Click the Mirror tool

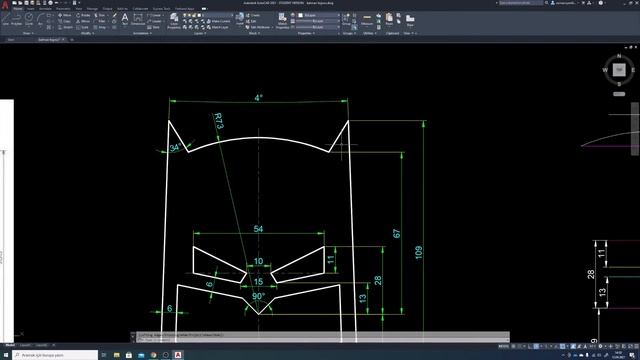[83, 21]
